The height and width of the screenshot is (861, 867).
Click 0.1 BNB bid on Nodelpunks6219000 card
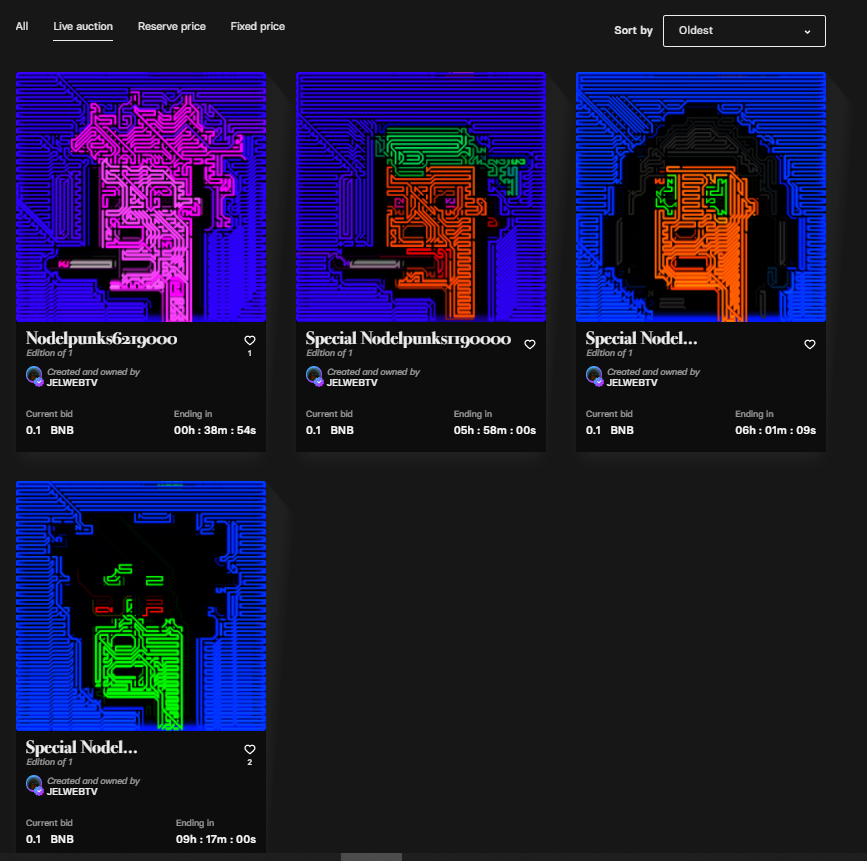50,430
